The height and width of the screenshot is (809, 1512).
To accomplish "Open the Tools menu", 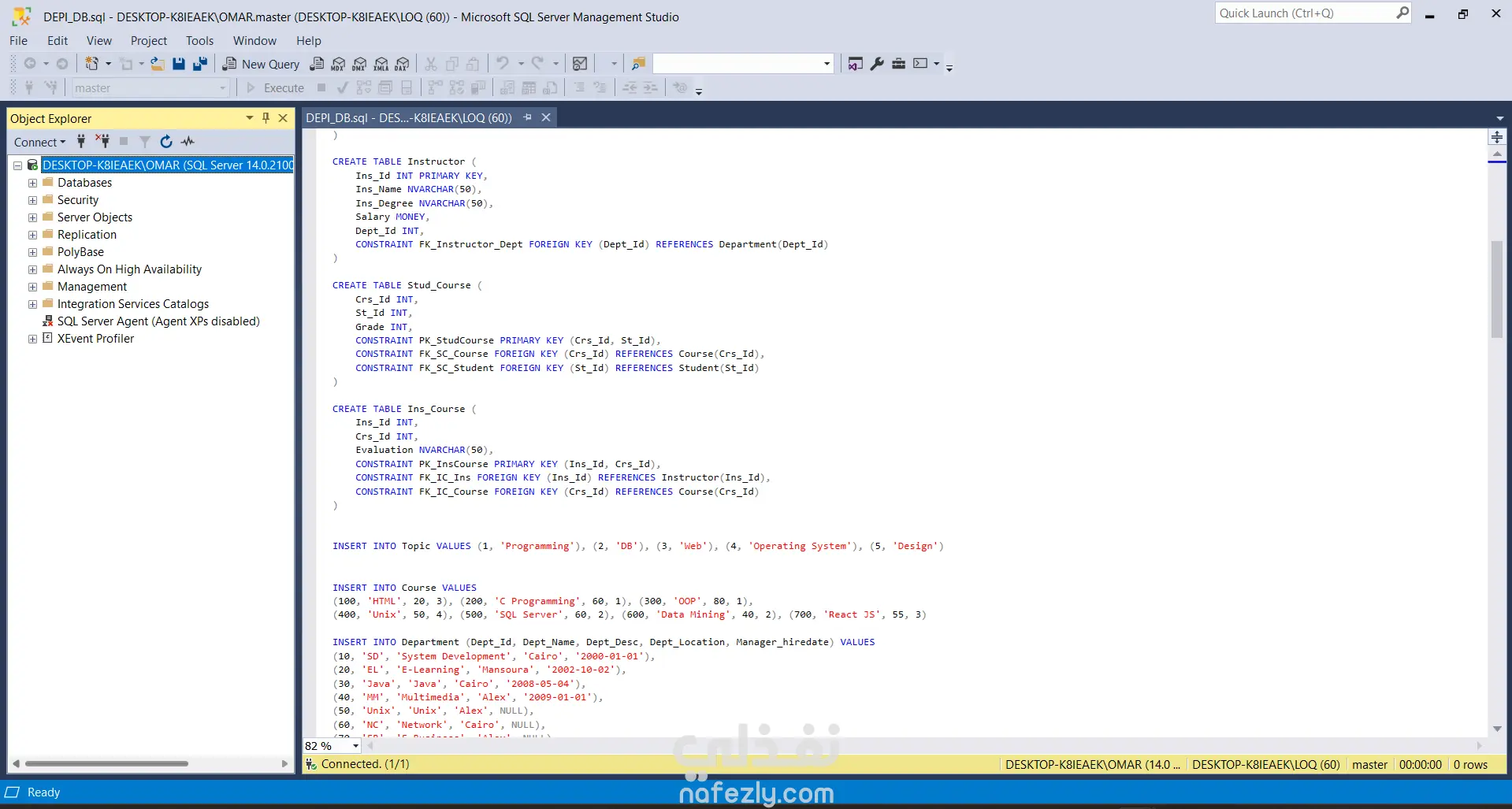I will tap(199, 41).
